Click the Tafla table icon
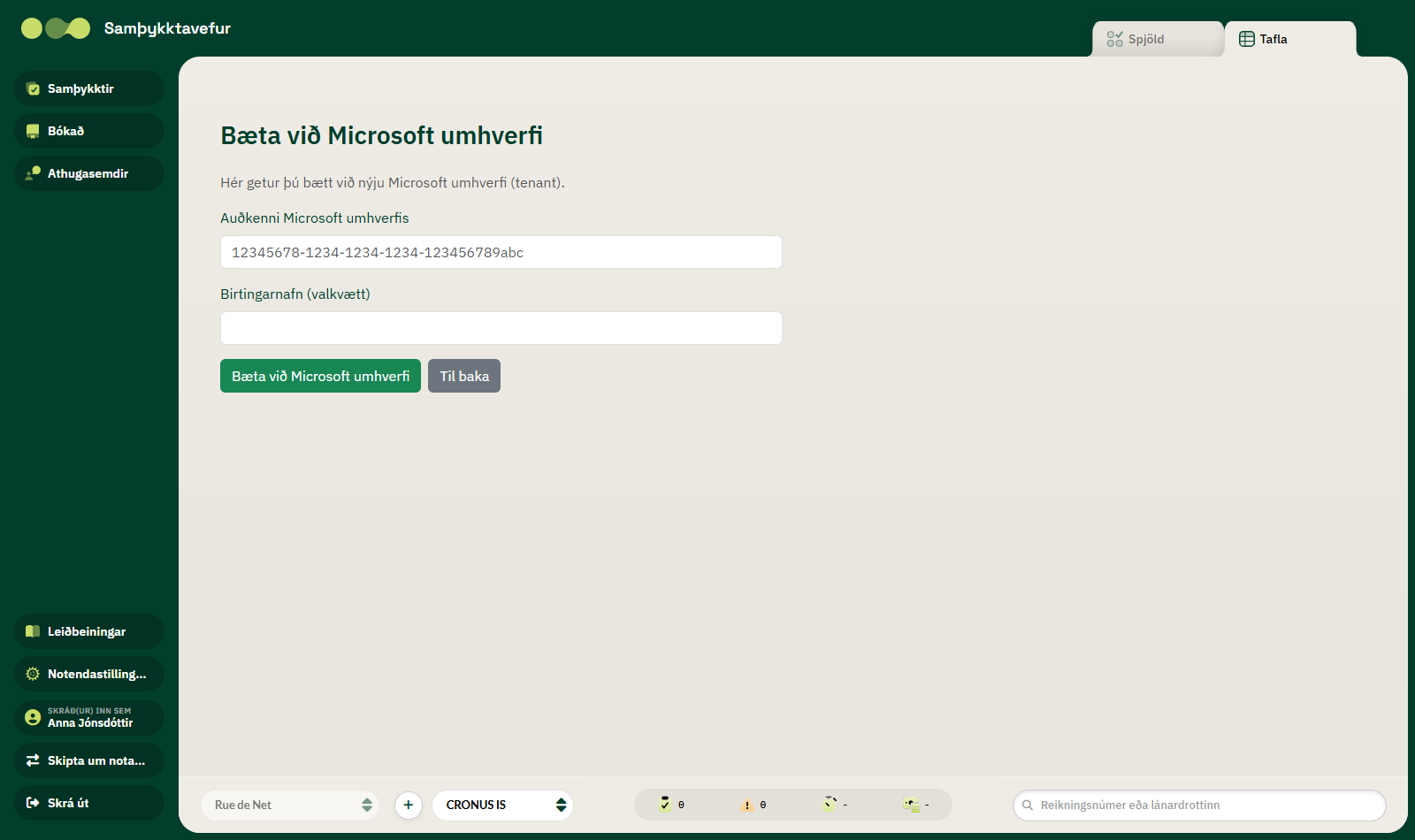 click(1247, 39)
